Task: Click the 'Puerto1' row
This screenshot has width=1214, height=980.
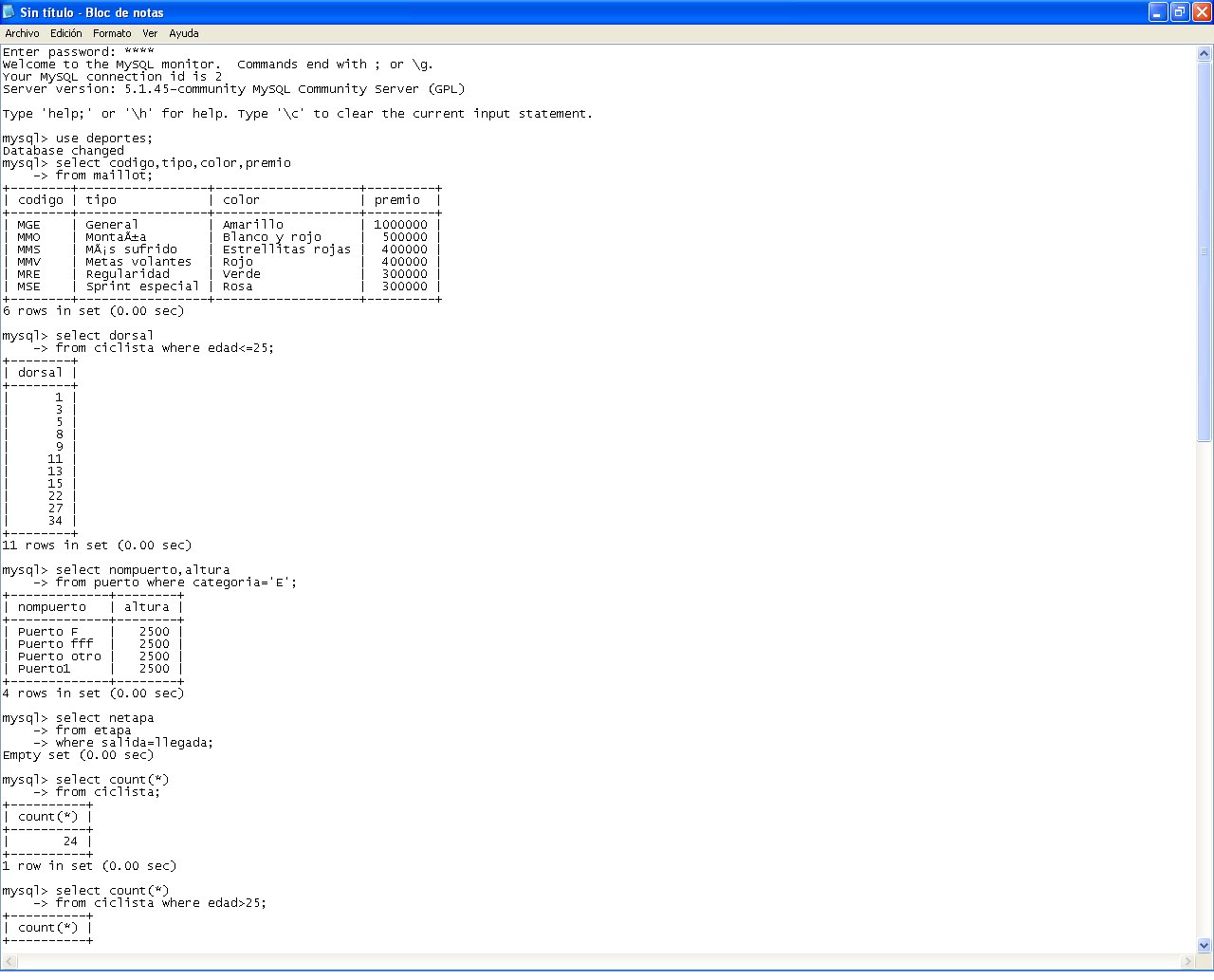Action: point(93,669)
